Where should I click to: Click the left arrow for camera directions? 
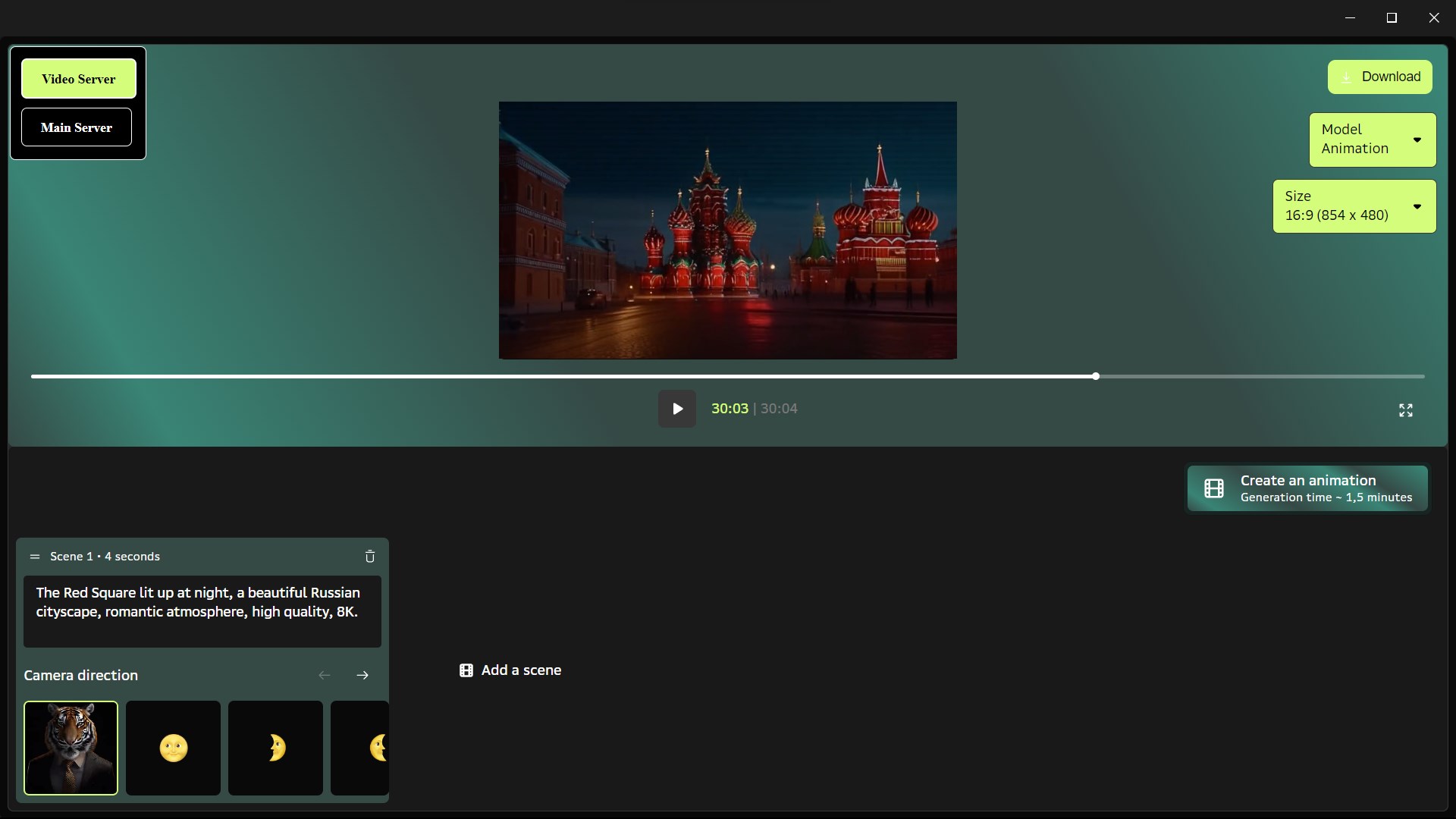[x=325, y=675]
